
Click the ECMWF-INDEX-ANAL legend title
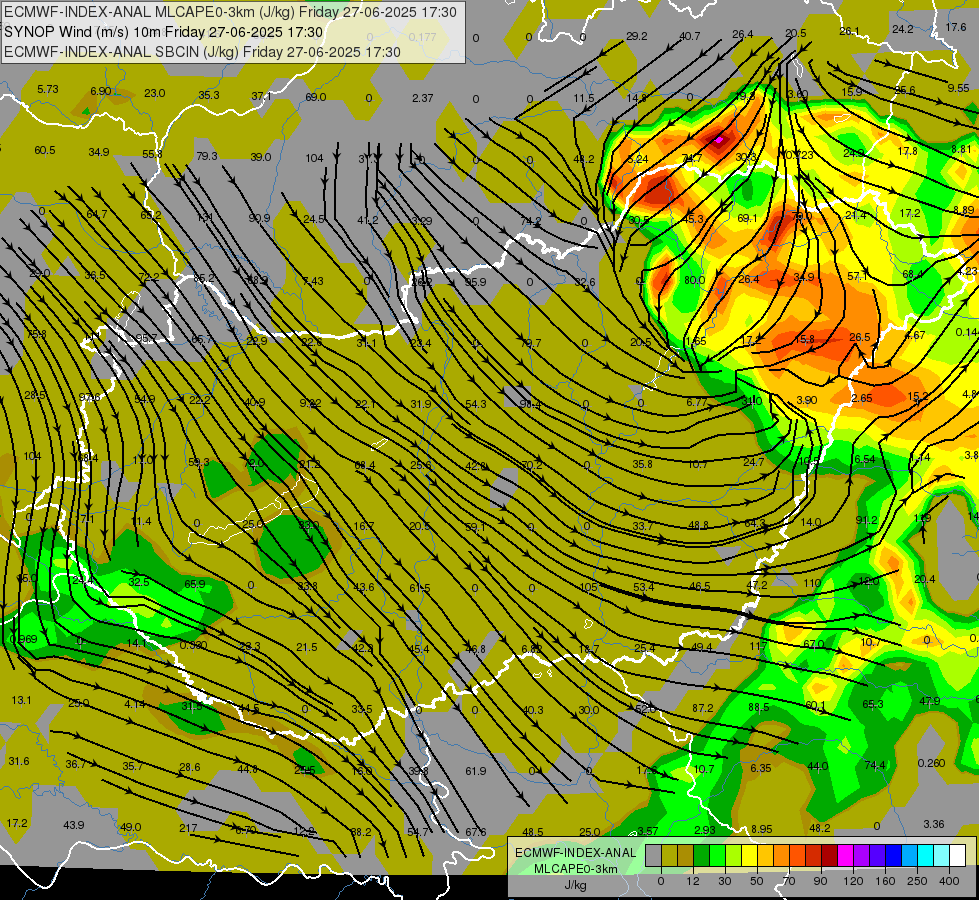(x=575, y=853)
